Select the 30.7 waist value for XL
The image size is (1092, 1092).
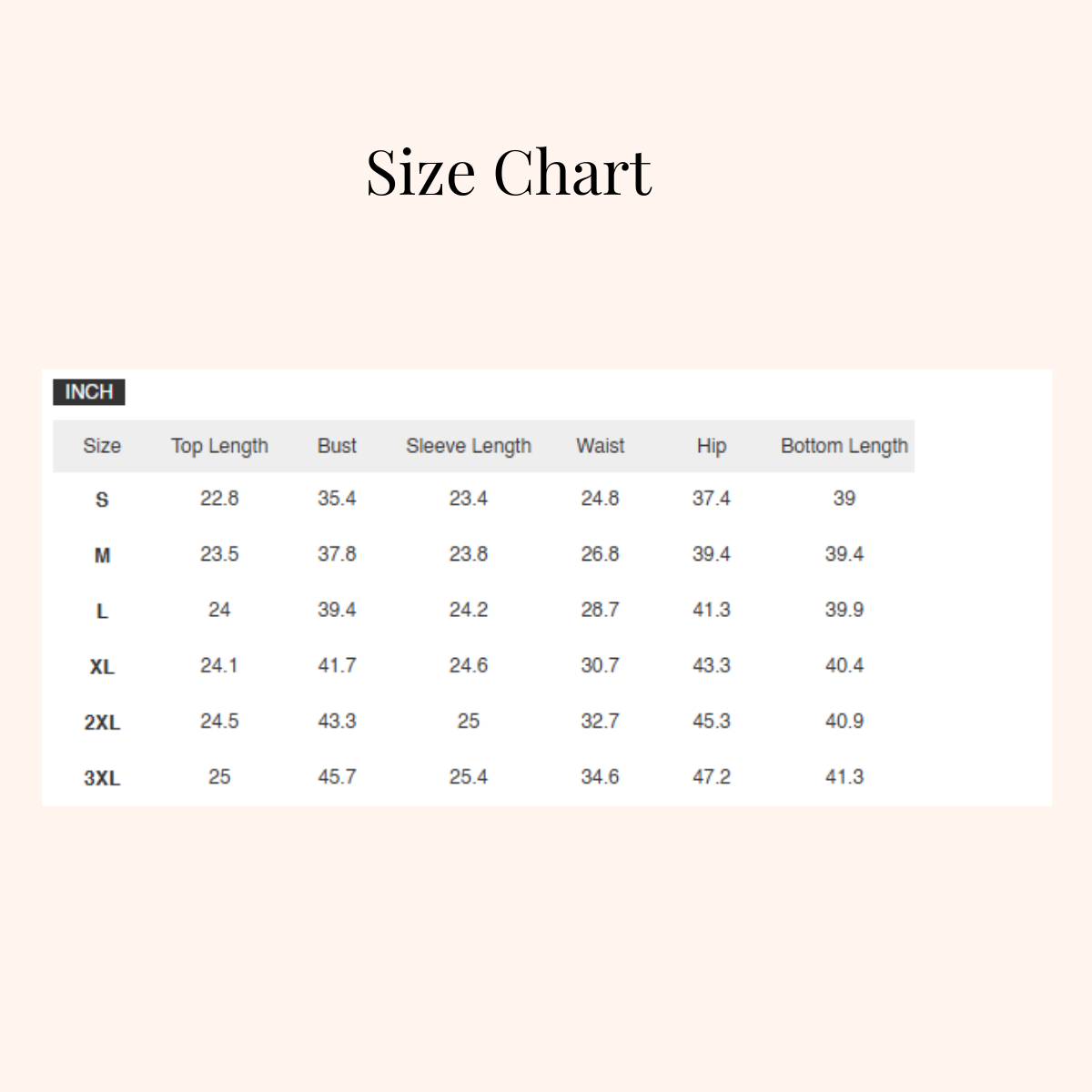tap(600, 665)
